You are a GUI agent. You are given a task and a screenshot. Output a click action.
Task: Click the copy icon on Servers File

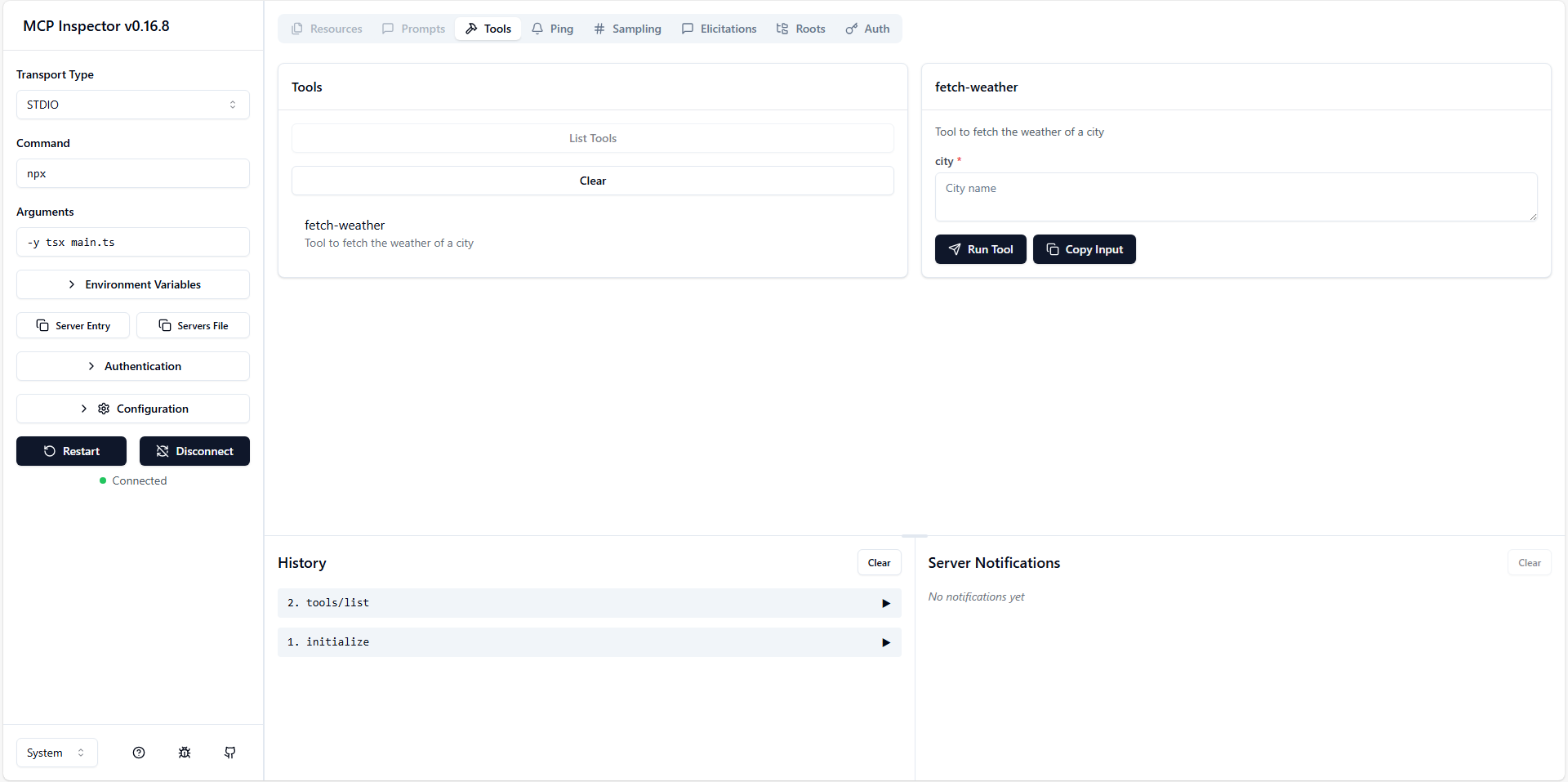pos(165,325)
